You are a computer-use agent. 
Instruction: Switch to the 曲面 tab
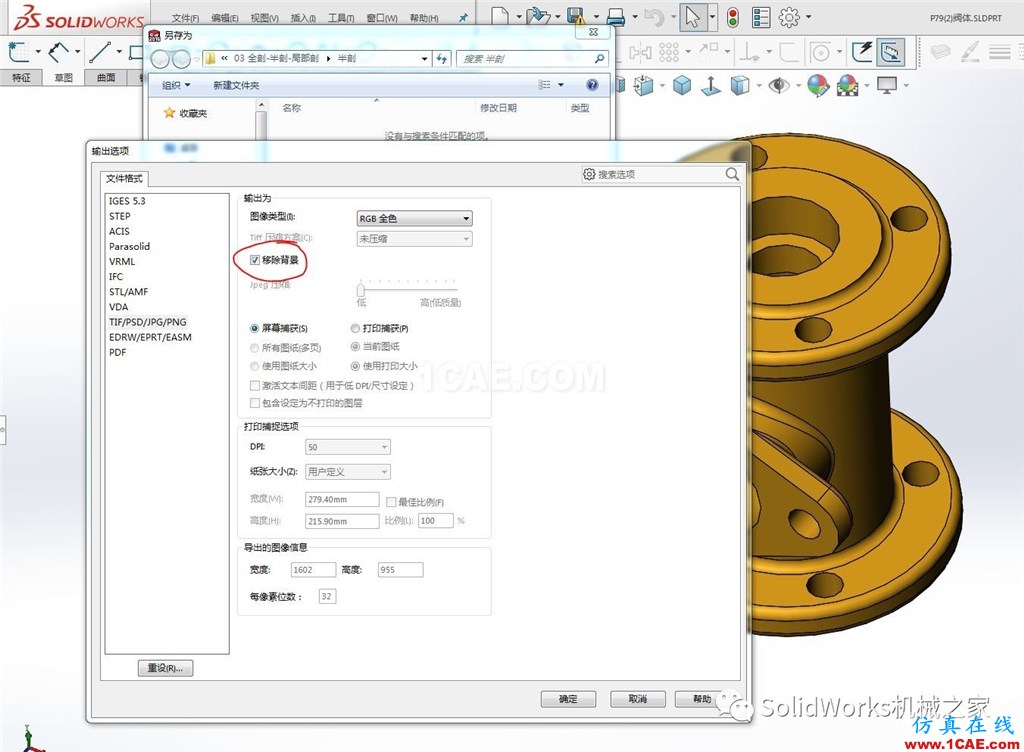(x=106, y=78)
